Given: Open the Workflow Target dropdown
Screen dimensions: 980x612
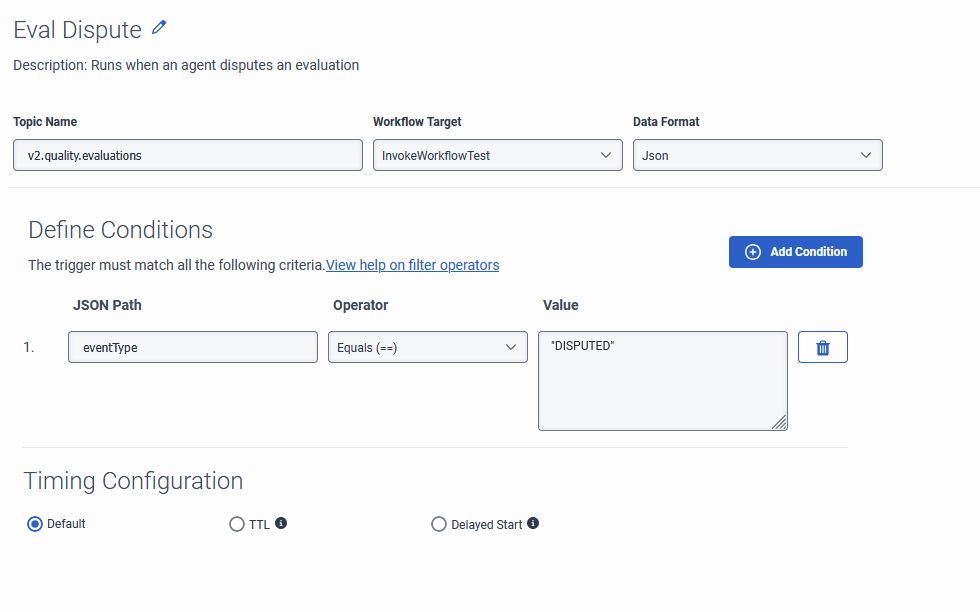Looking at the screenshot, I should coord(497,155).
